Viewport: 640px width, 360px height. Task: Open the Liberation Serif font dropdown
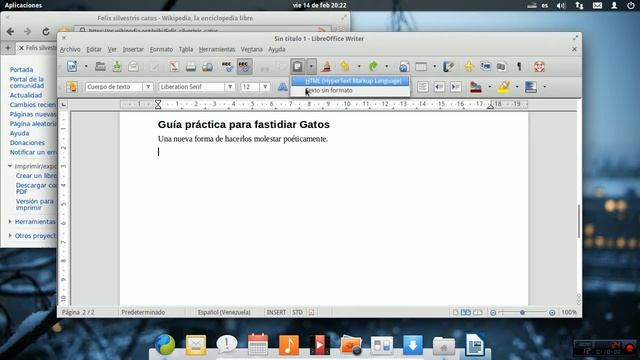pyautogui.click(x=230, y=87)
